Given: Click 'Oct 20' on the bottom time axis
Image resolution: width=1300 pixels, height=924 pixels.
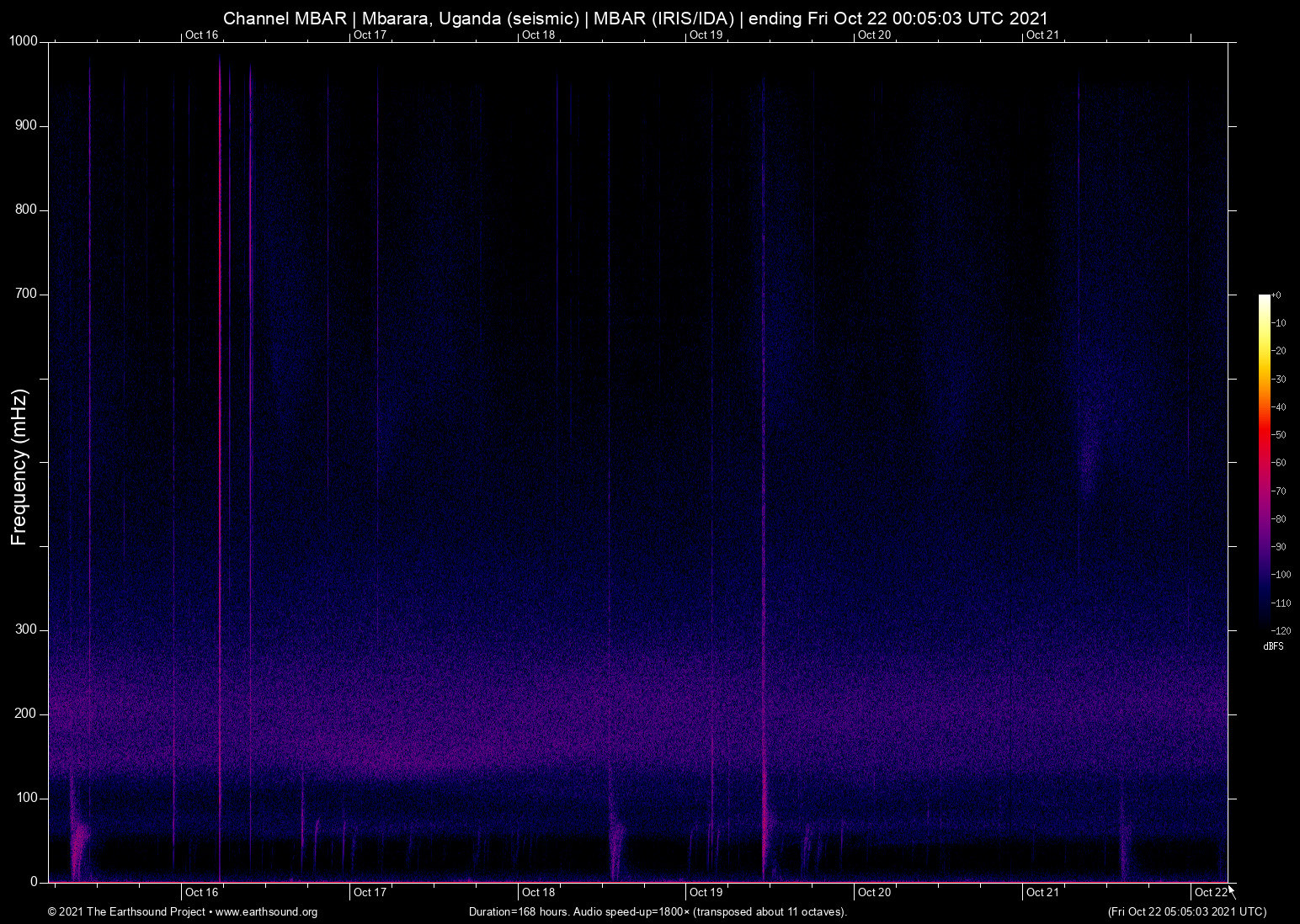Looking at the screenshot, I should pos(874,892).
